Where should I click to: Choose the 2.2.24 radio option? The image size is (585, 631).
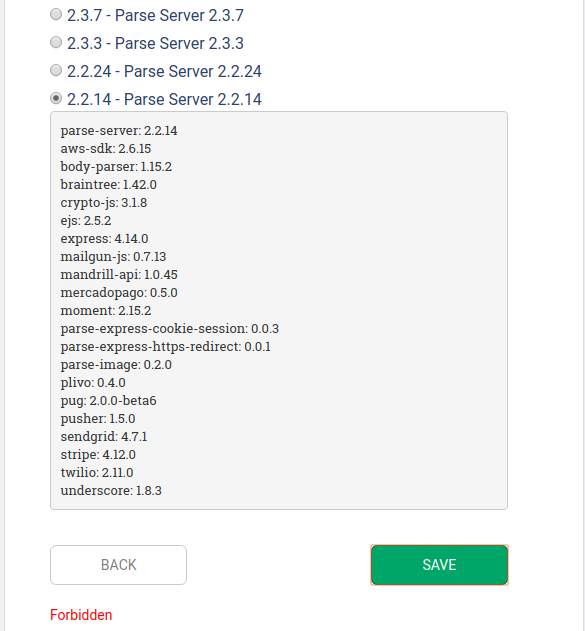[56, 70]
